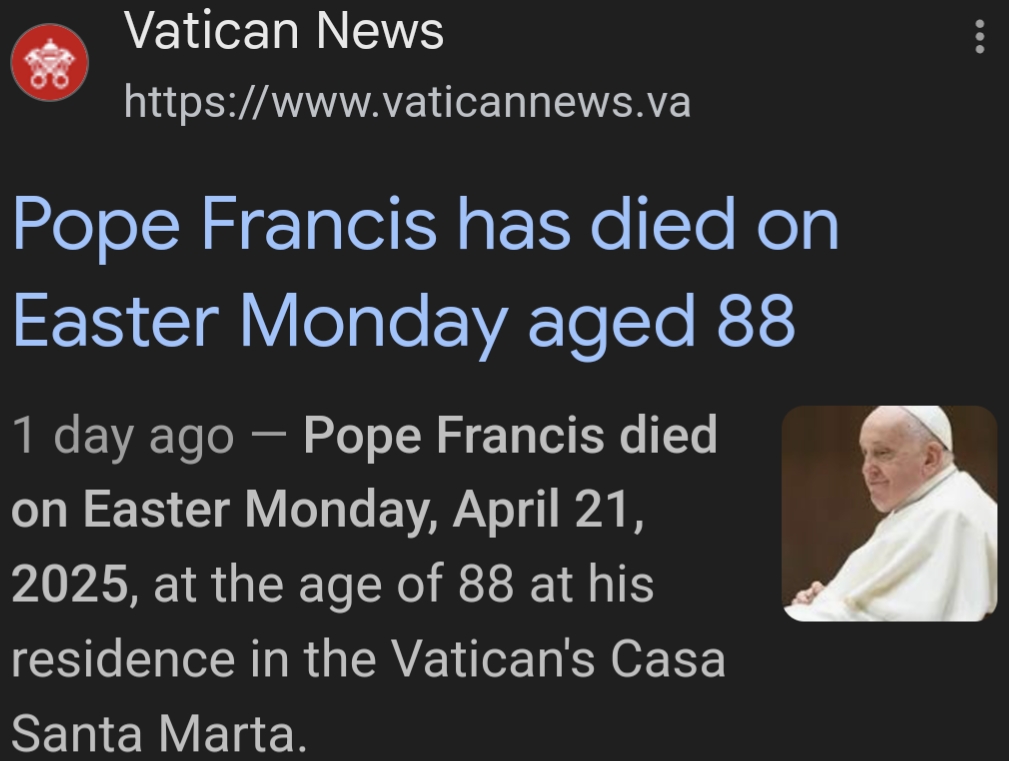
Task: Open the Pope Francis headline link
Action: [425, 272]
